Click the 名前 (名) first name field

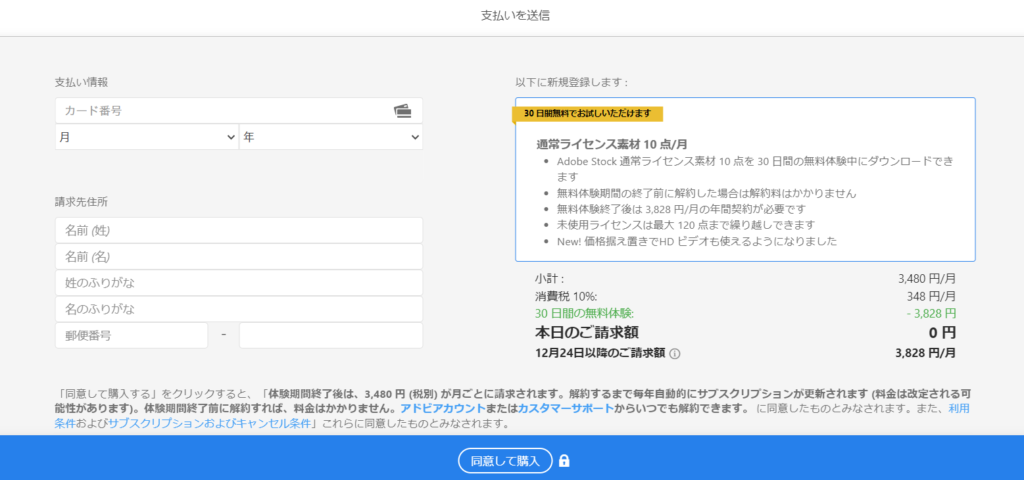coord(238,257)
